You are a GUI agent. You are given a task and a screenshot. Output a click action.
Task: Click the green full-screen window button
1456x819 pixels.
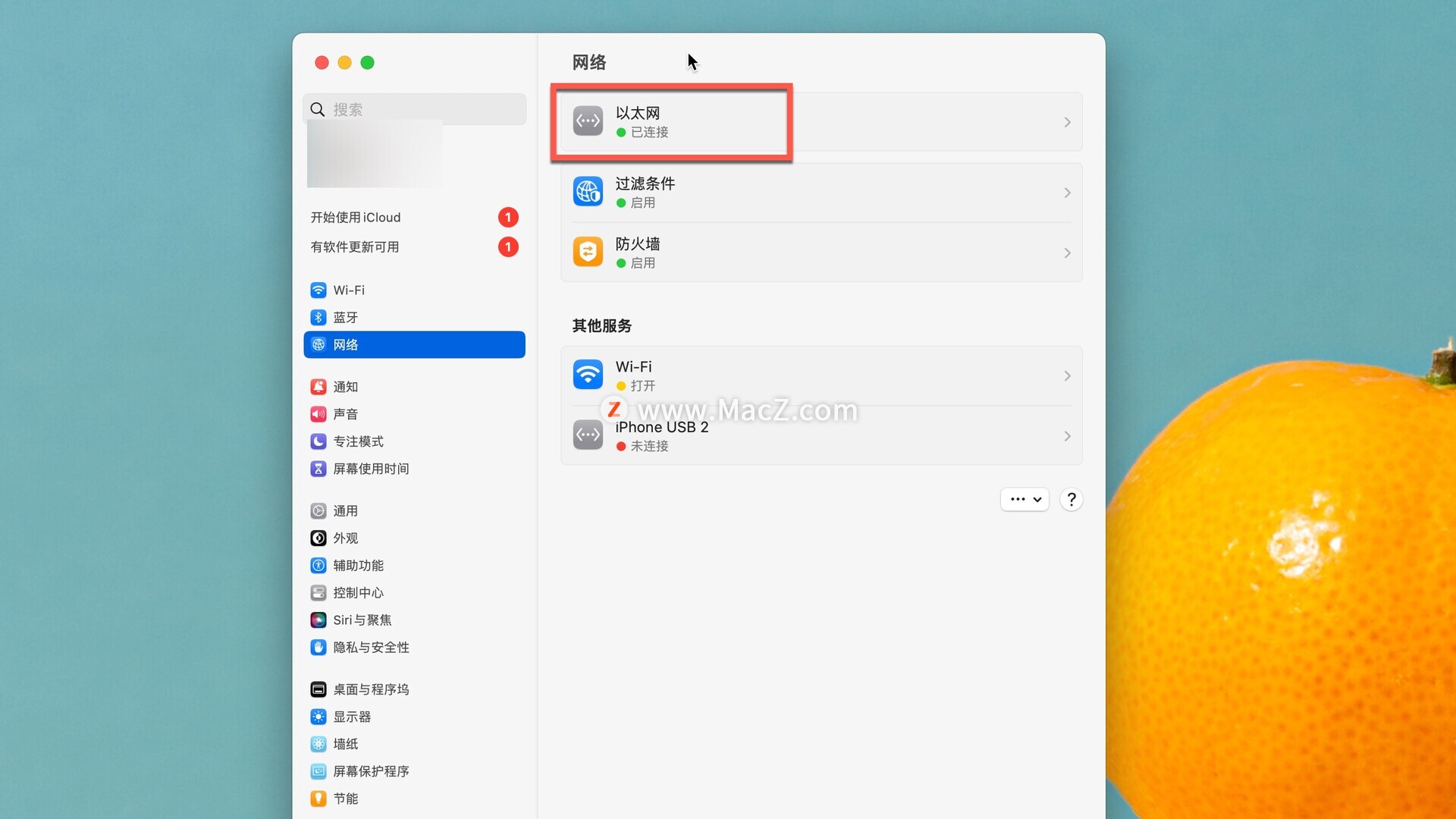tap(367, 63)
